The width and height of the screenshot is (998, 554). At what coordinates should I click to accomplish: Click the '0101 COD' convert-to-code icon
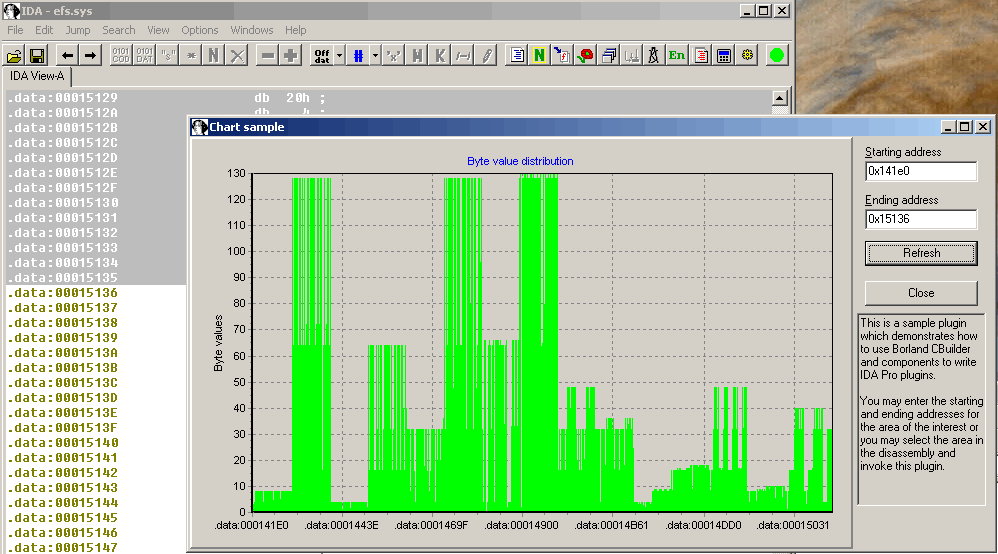coord(120,55)
